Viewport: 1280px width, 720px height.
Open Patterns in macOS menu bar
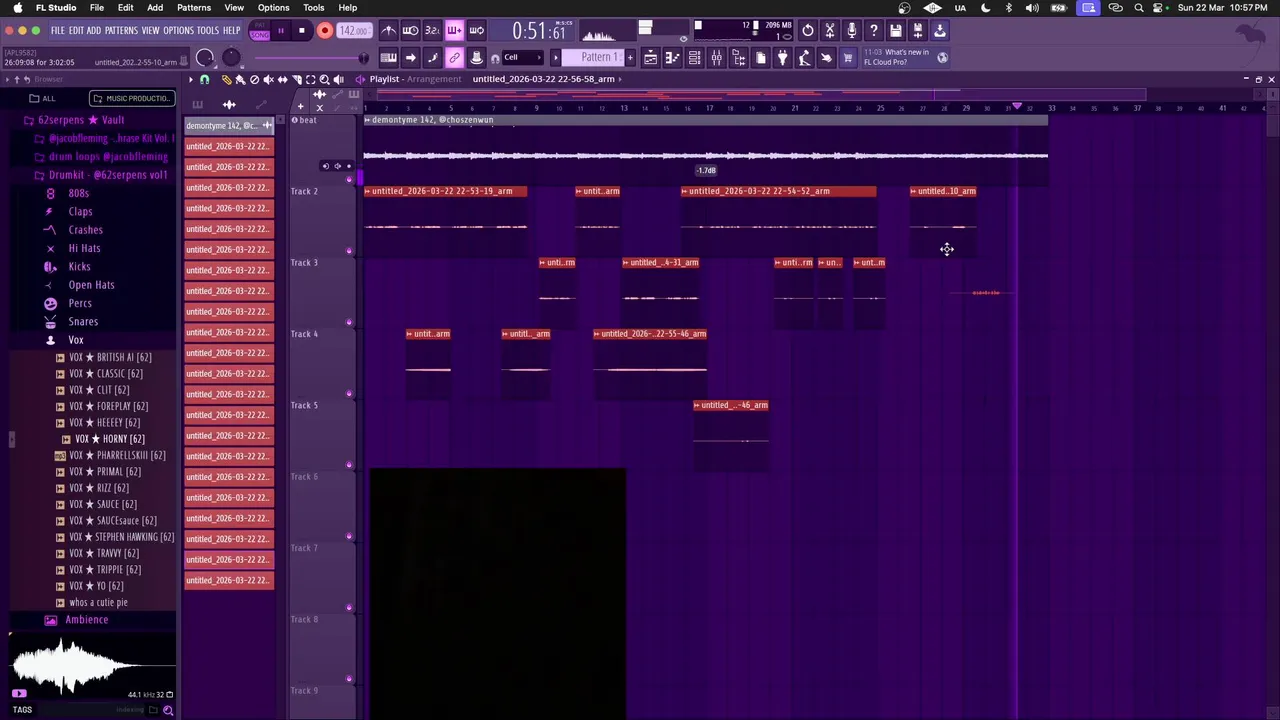point(194,7)
